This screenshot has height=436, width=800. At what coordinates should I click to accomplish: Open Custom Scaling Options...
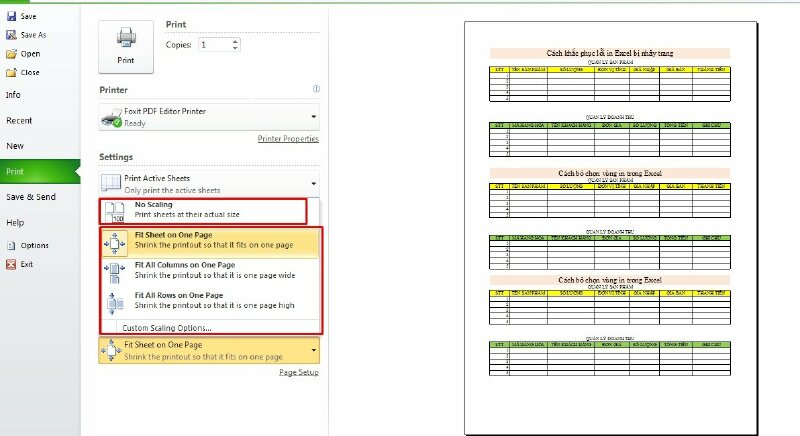(x=167, y=328)
